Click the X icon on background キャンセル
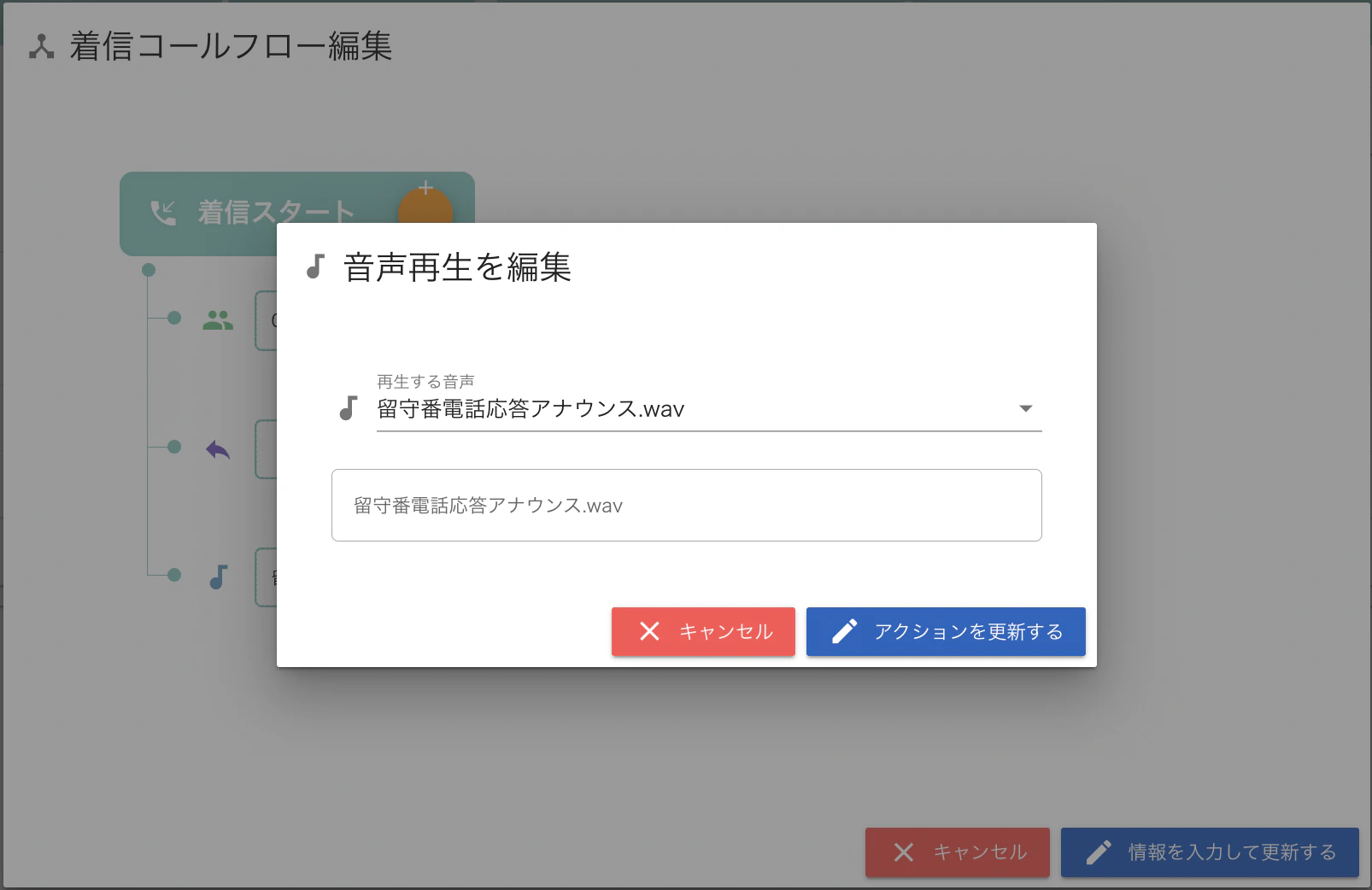1372x890 pixels. [x=904, y=852]
